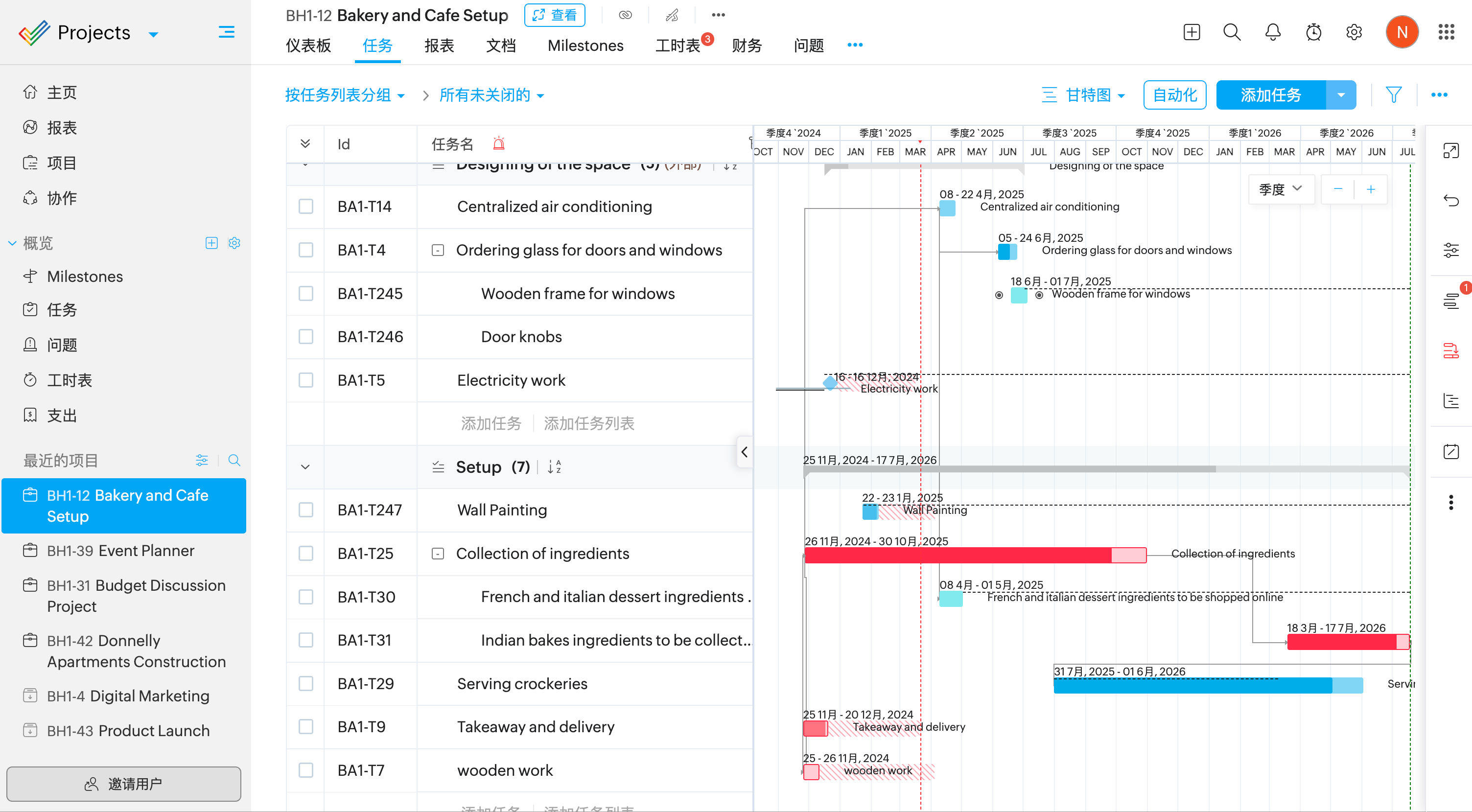Image resolution: width=1472 pixels, height=812 pixels.
Task: Open the notifications bell
Action: pyautogui.click(x=1273, y=32)
